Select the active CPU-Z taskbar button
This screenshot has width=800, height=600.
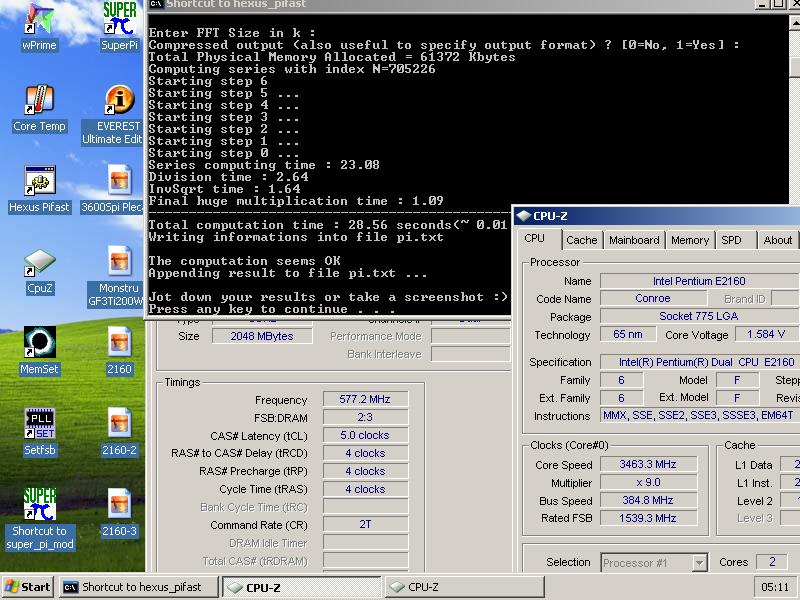pyautogui.click(x=301, y=587)
